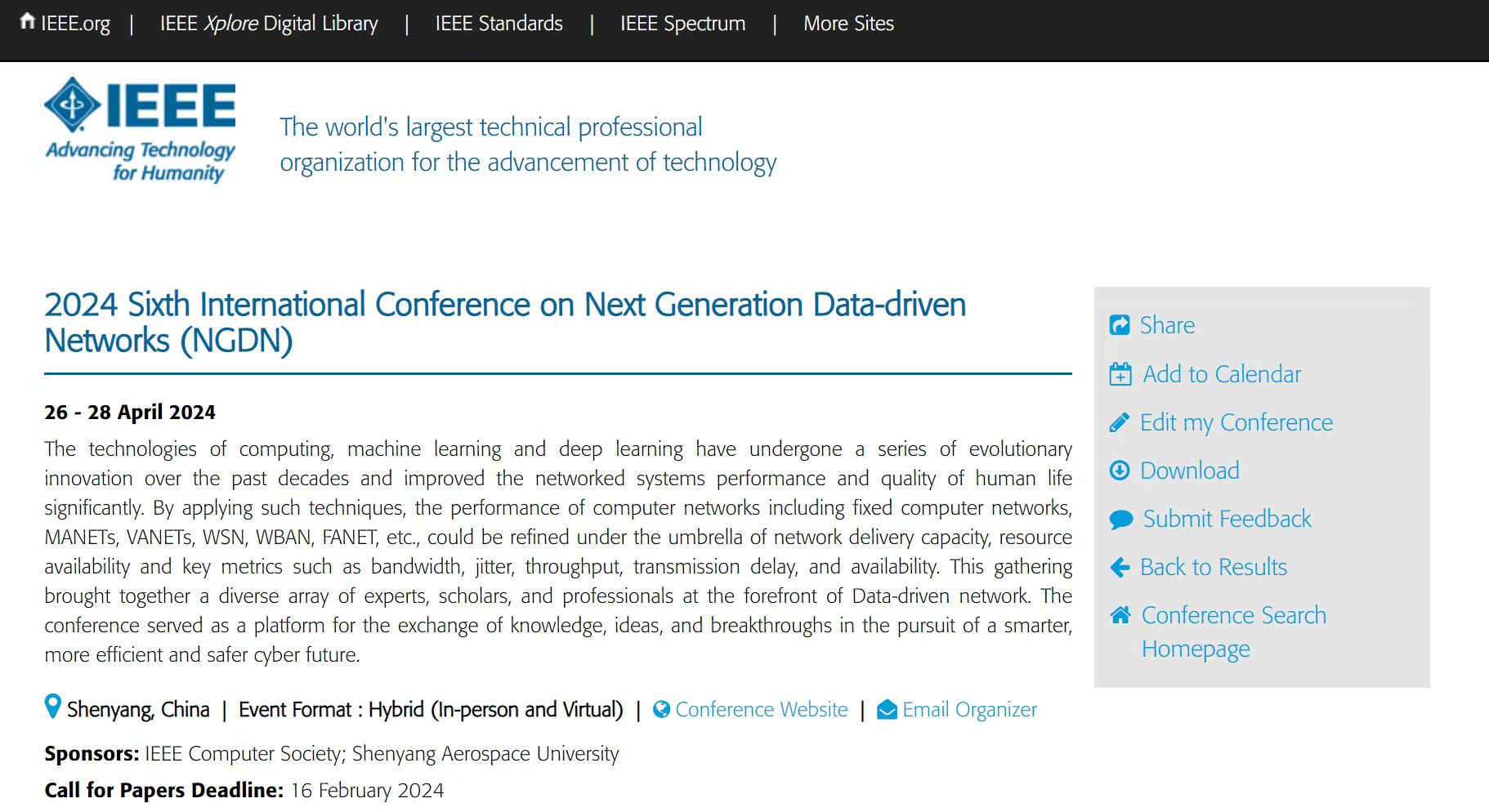
Task: Click the IEEE logo
Action: [140, 129]
